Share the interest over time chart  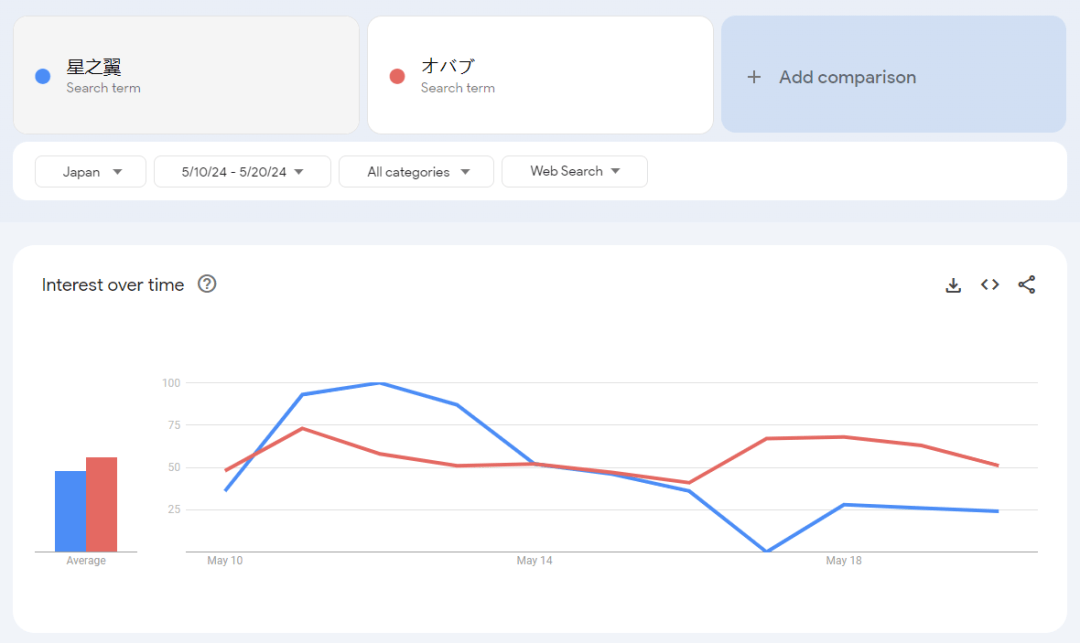point(1026,285)
